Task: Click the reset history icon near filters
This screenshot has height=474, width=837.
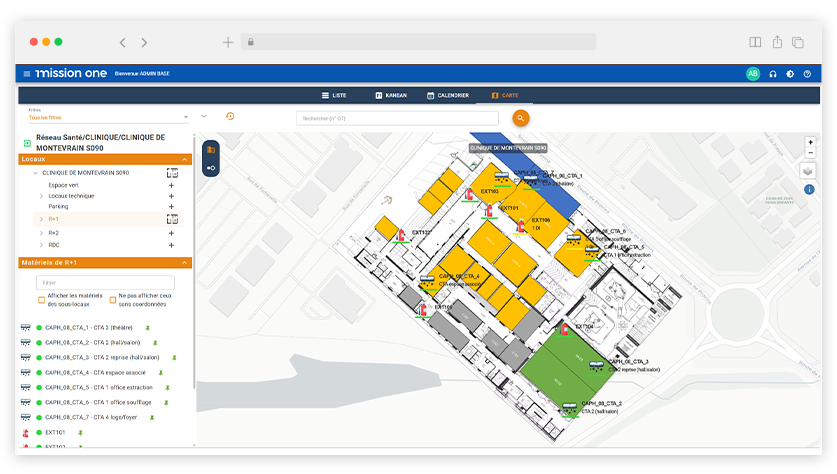Action: tap(230, 116)
